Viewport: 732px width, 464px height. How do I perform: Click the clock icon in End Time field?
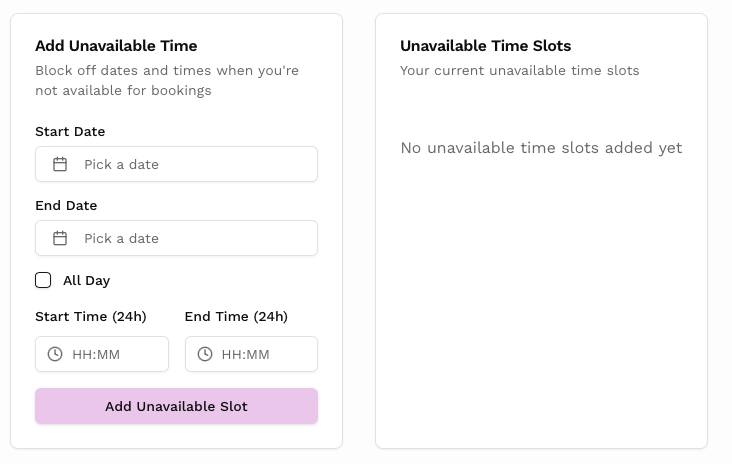[x=205, y=354]
